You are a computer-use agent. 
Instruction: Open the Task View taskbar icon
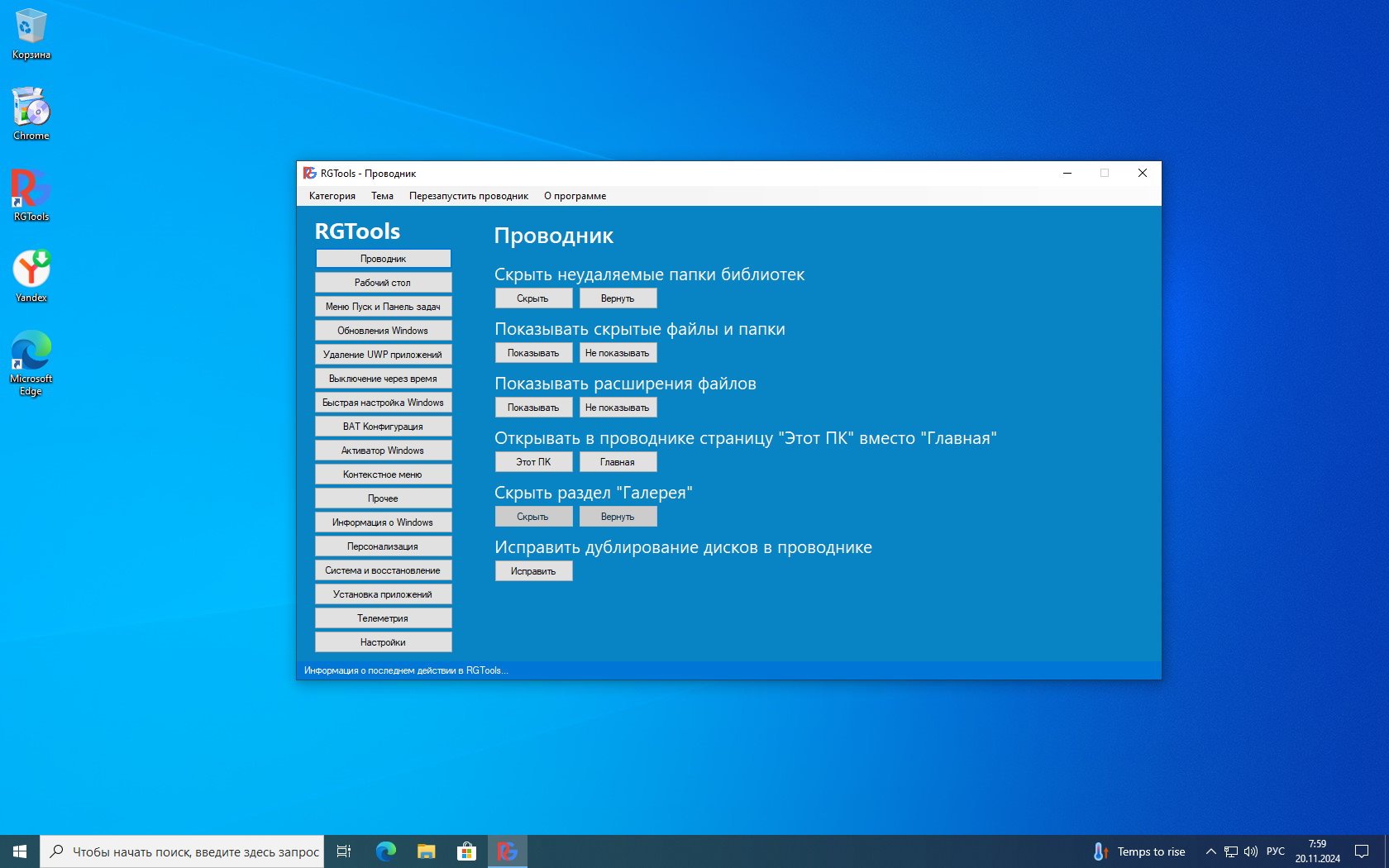click(x=344, y=851)
